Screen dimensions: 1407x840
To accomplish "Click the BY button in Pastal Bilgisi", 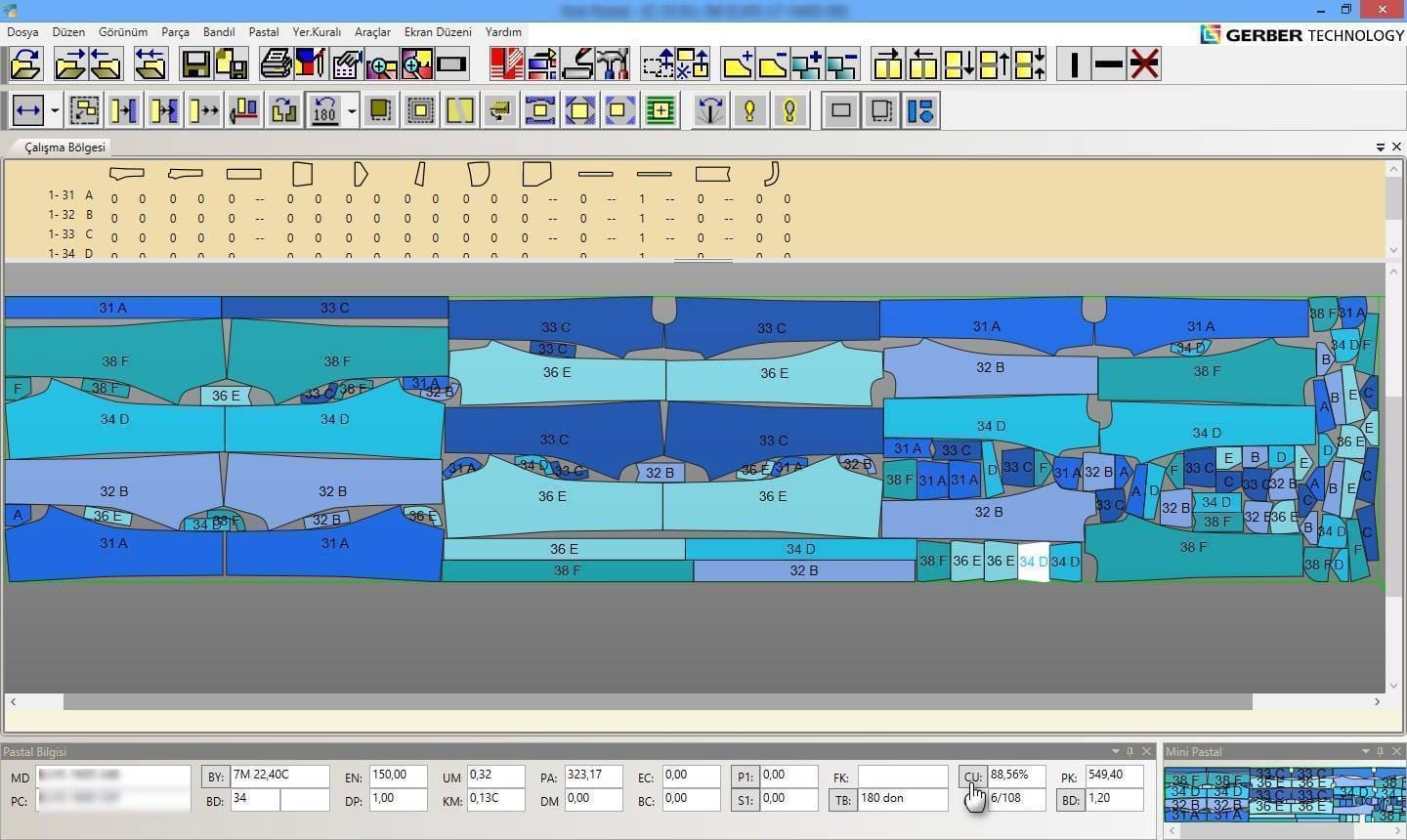I will 215,777.
